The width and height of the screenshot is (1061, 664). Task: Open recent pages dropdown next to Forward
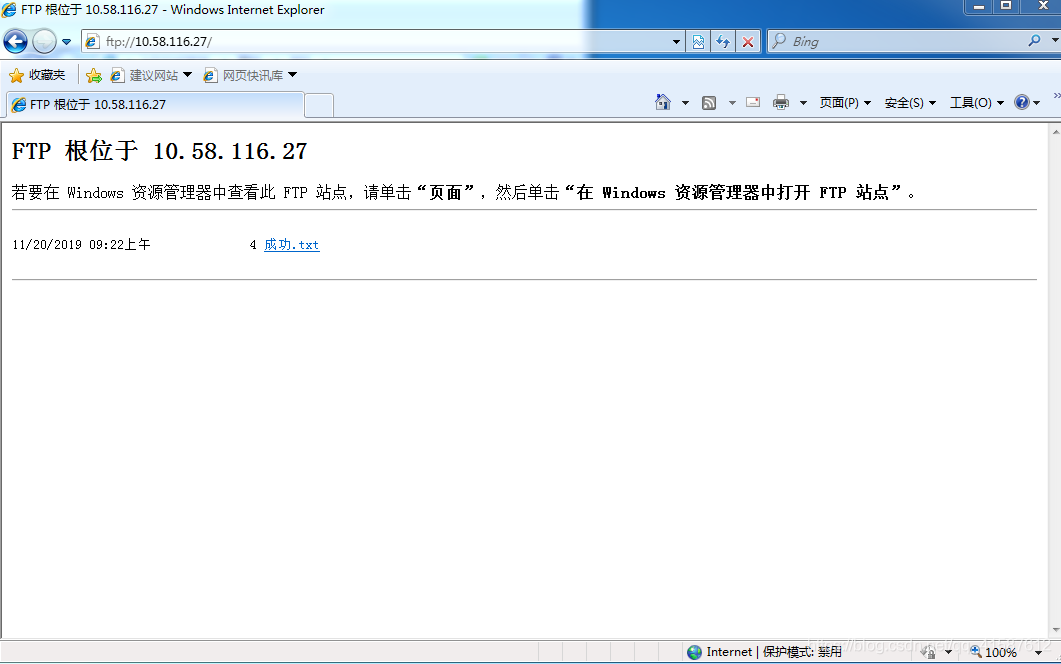66,42
